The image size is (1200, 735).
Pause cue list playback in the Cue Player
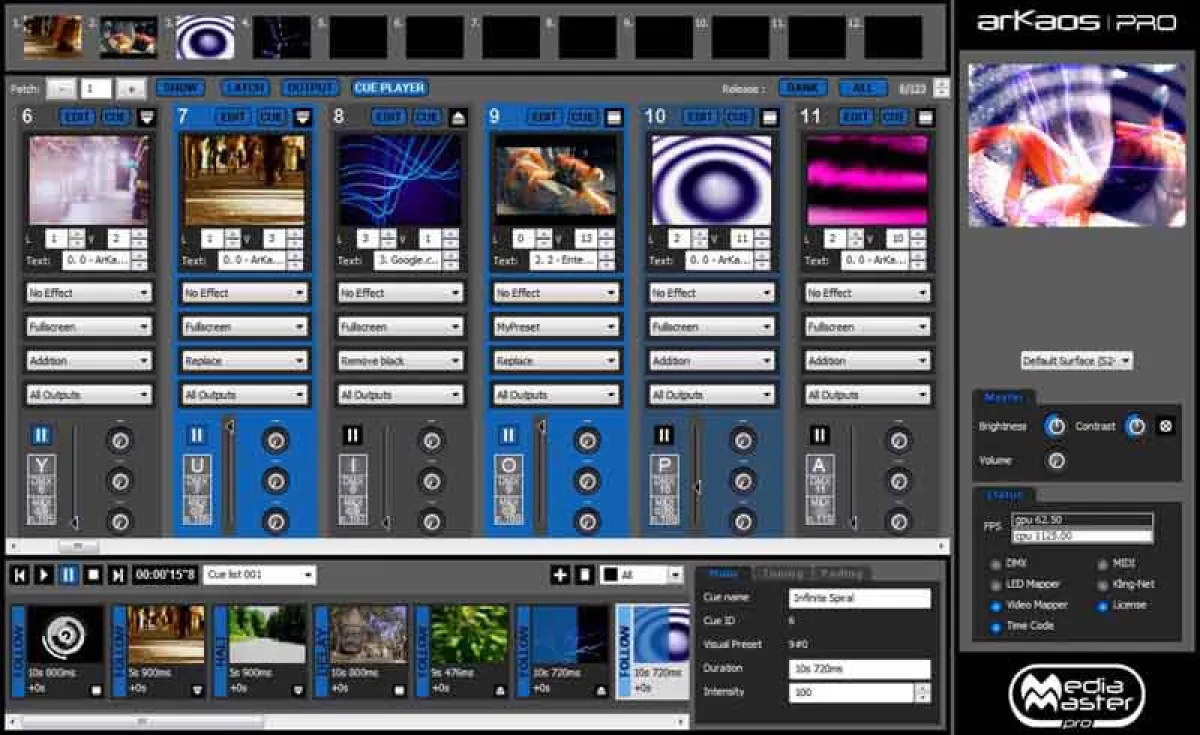[x=66, y=573]
